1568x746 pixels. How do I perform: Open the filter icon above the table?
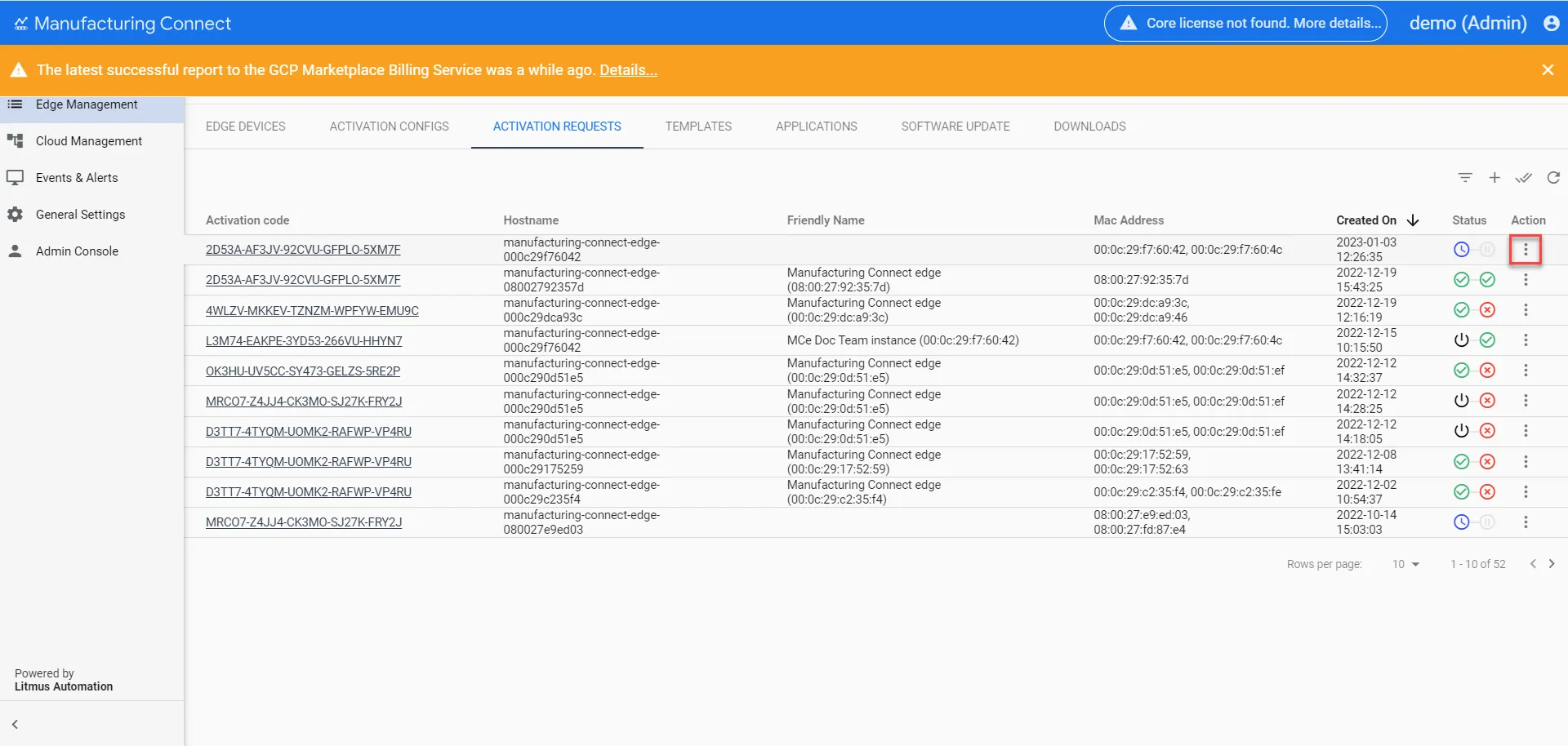tap(1465, 178)
